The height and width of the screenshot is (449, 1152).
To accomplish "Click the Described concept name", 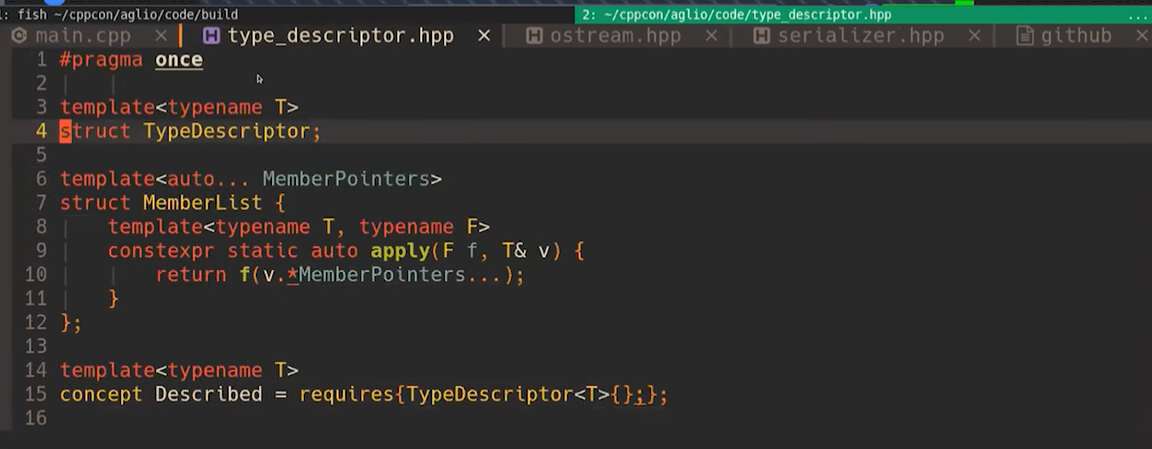I will point(208,394).
